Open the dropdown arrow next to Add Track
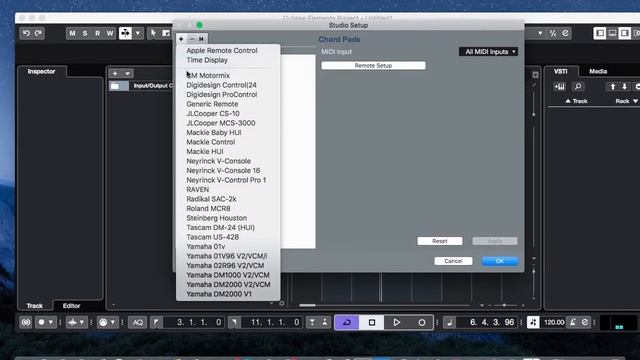The width and height of the screenshot is (640, 360). tap(127, 73)
